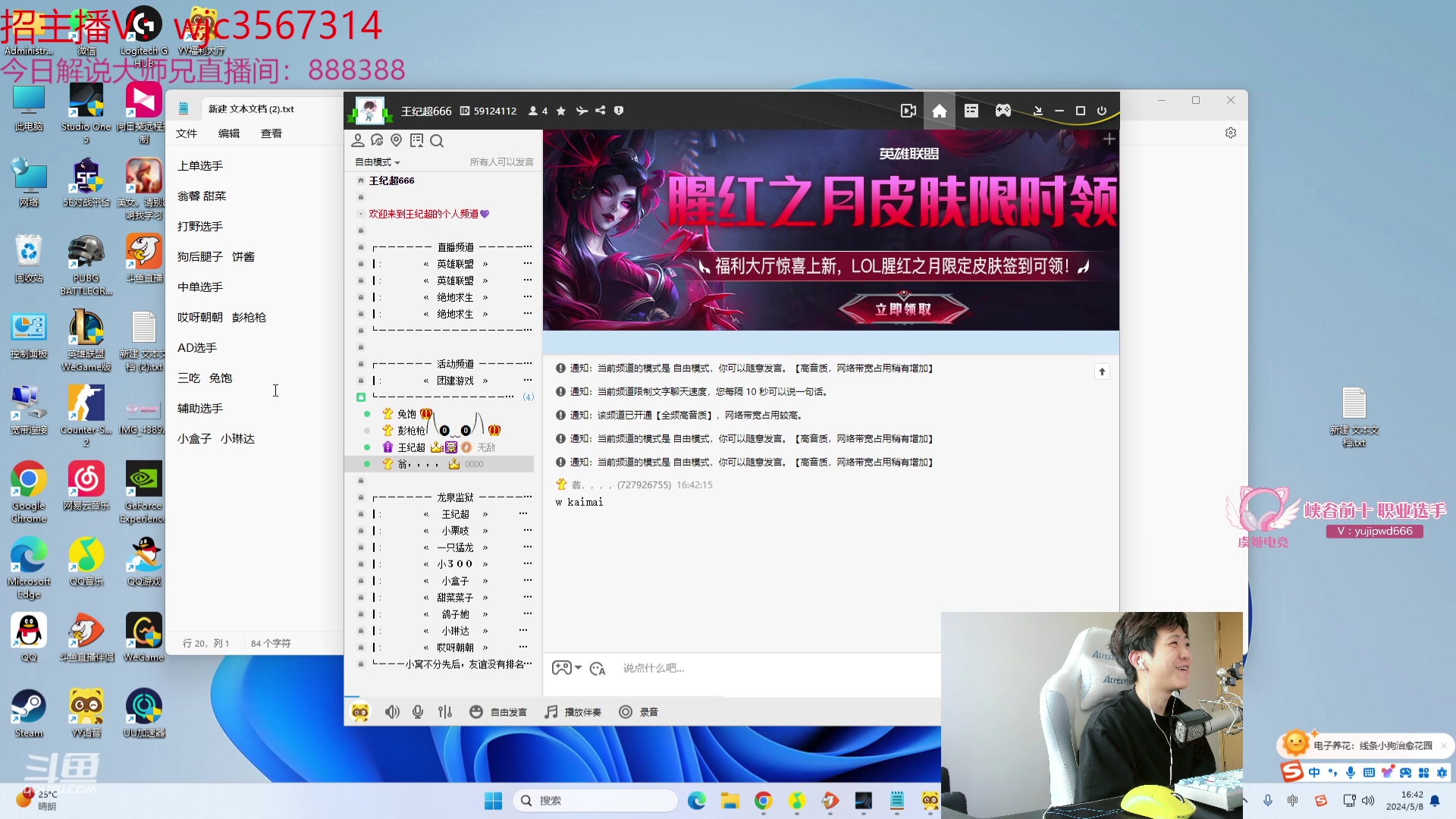
Task: Expand options for 直播频道 header row
Action: (527, 247)
